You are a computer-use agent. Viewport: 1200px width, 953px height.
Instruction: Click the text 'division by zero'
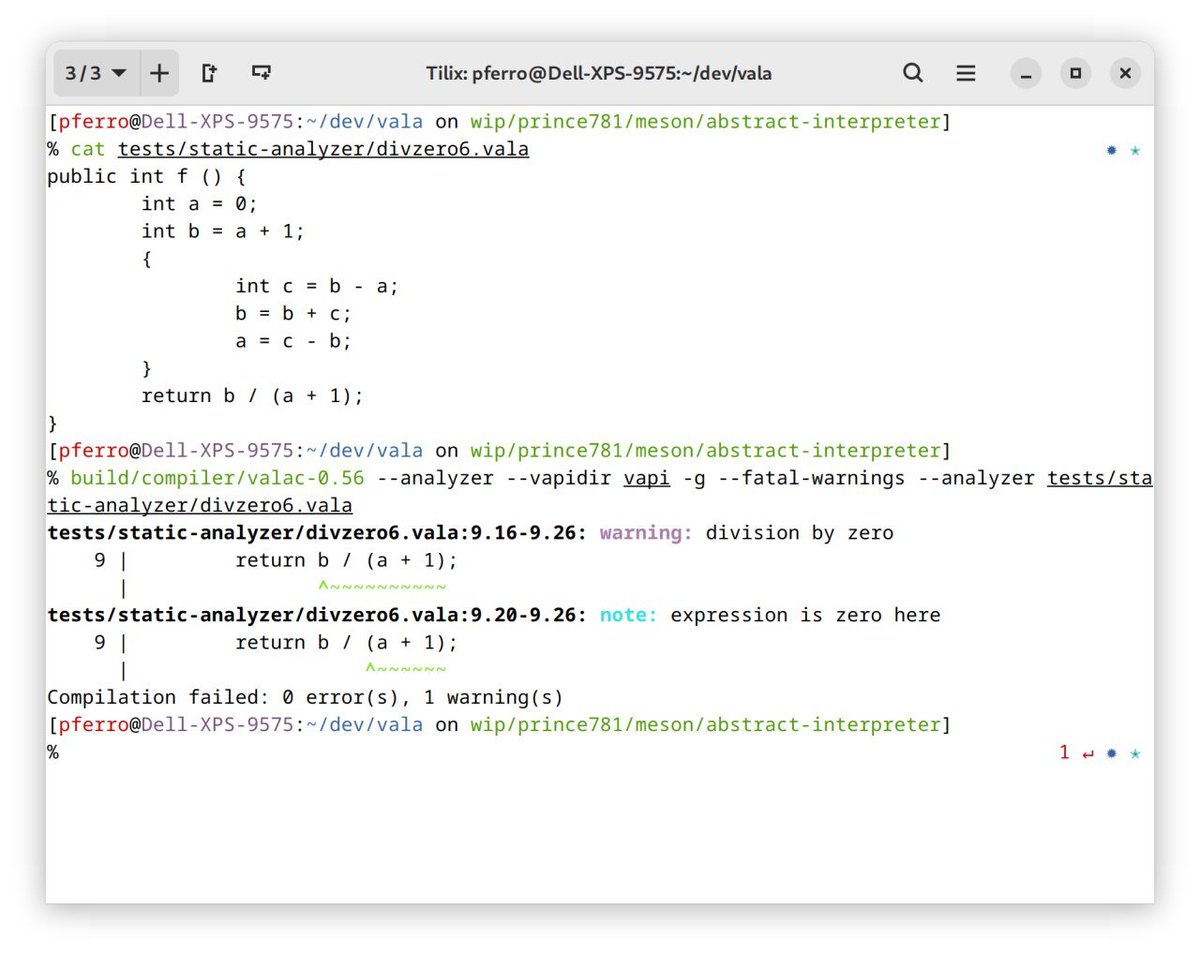coord(800,533)
